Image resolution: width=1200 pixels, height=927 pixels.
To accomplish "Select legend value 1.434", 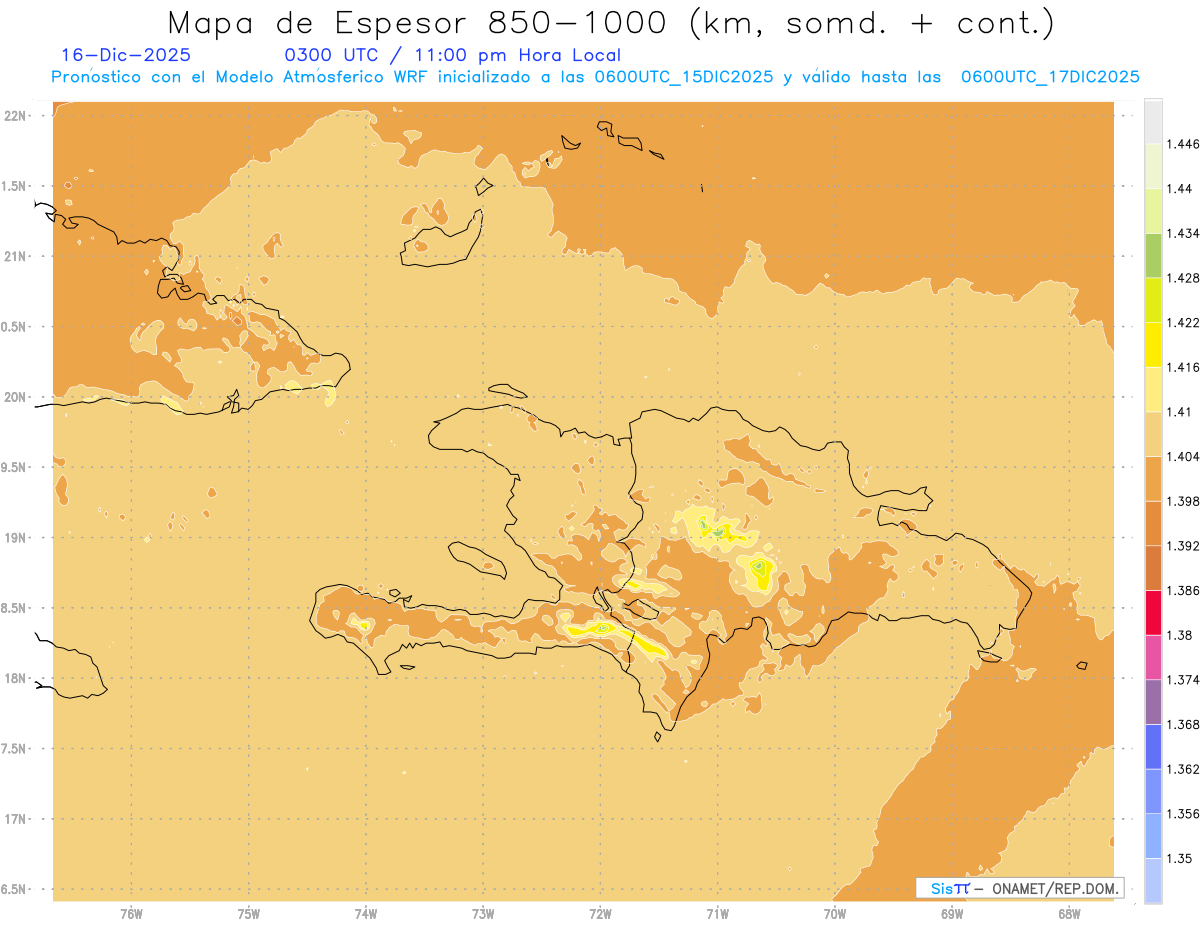I will pos(1183,233).
